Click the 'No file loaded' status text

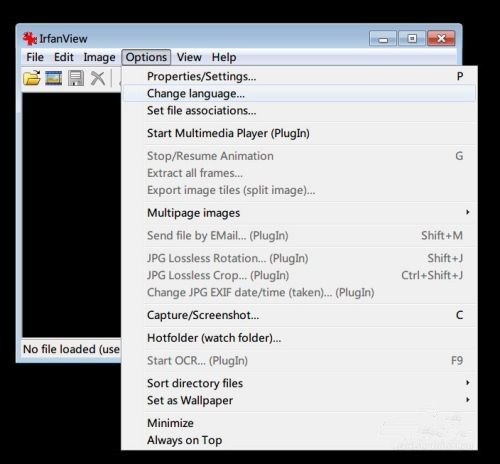71,349
